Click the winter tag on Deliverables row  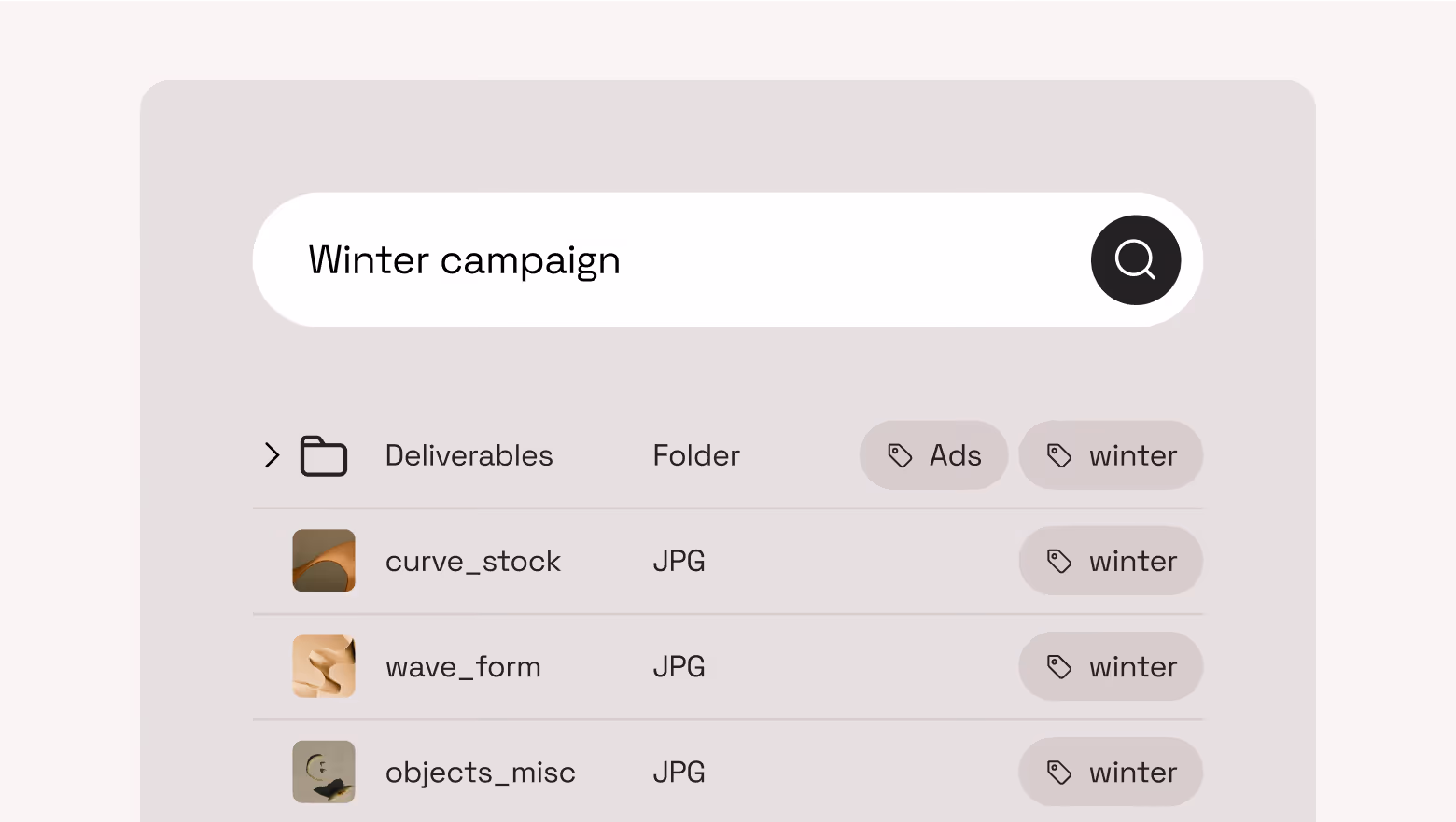click(x=1111, y=455)
